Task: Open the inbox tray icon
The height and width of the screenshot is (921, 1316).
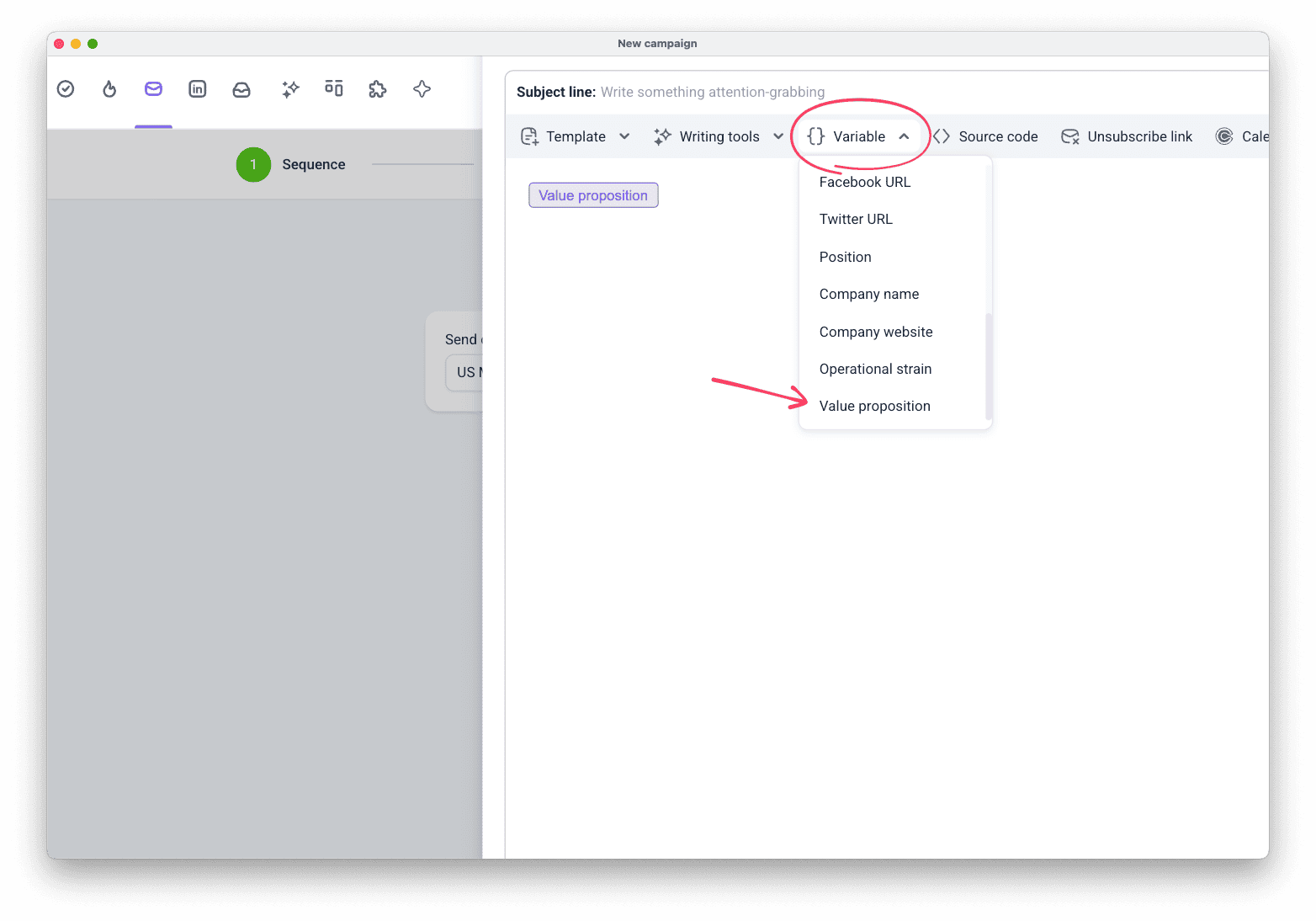Action: point(241,89)
